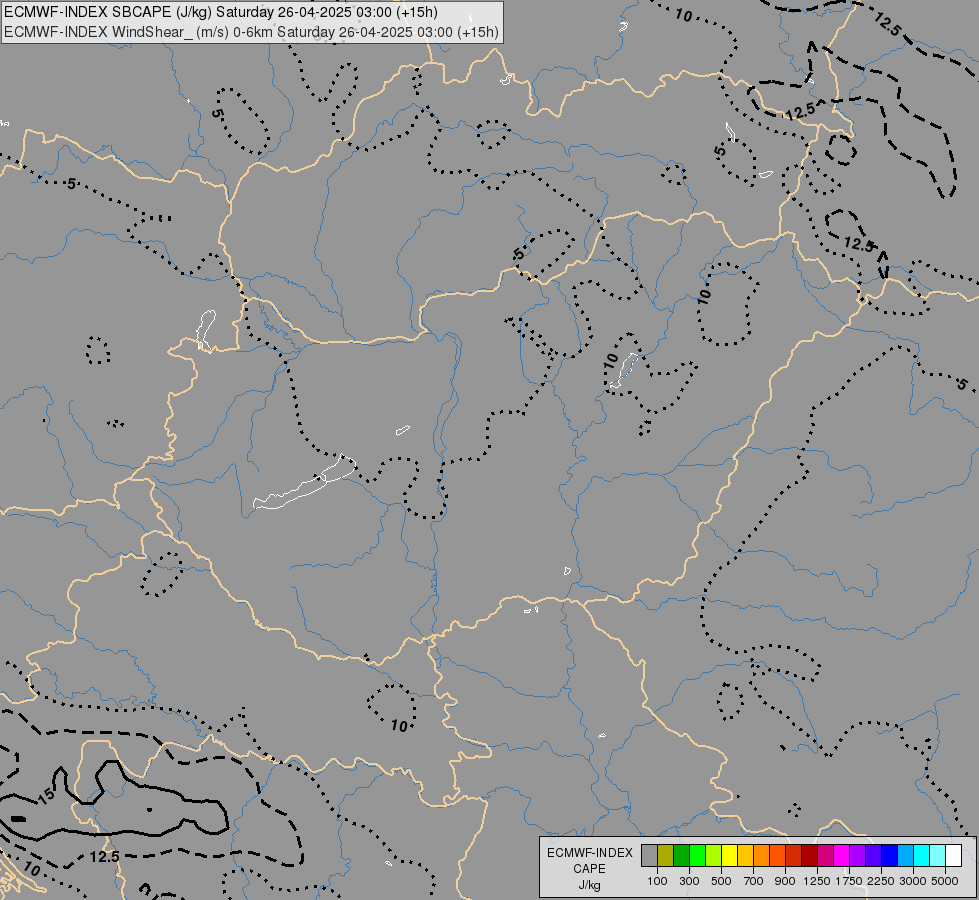This screenshot has width=979, height=900.
Task: Click the purple legend swatch
Action: 857,856
